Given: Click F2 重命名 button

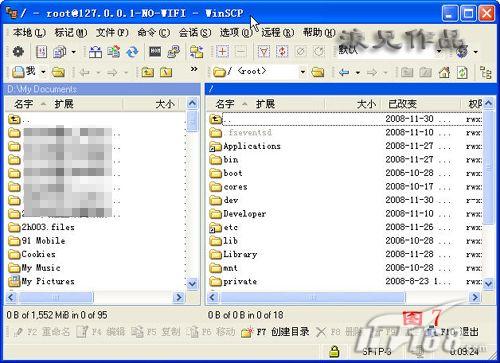Looking at the screenshot, I should pos(42,332).
